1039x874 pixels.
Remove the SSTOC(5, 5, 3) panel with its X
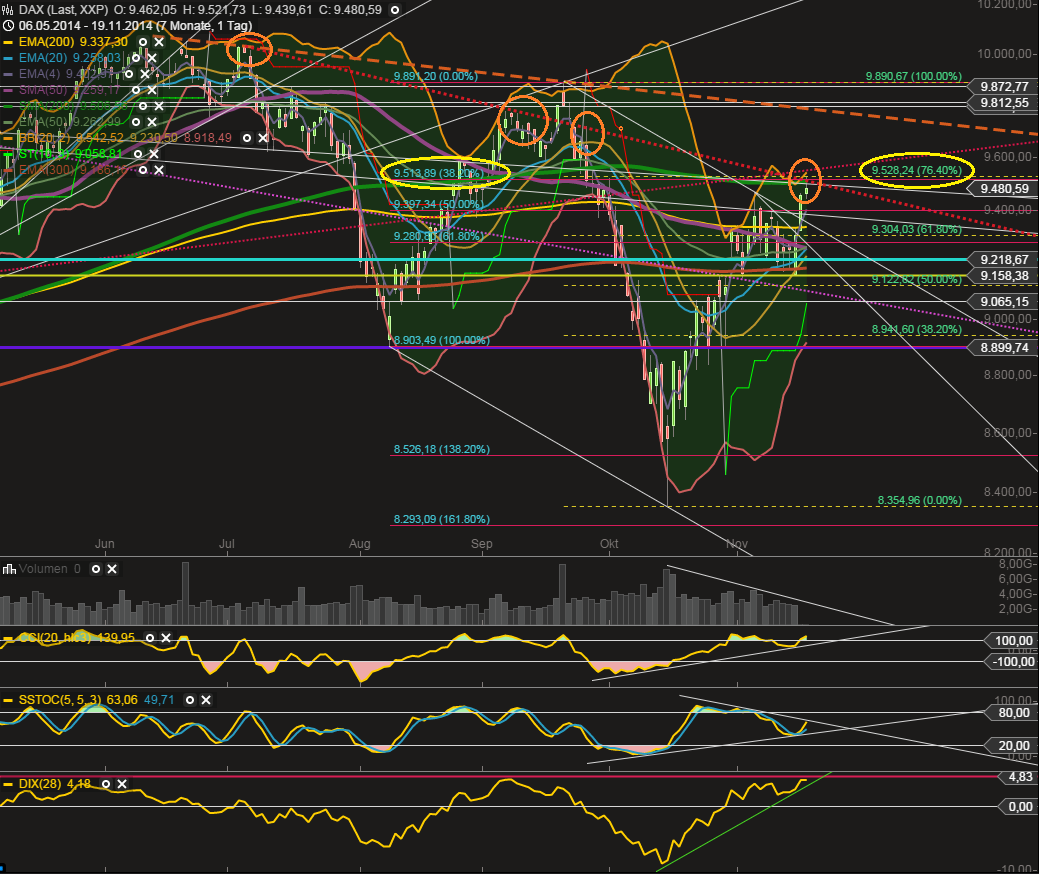pos(206,700)
